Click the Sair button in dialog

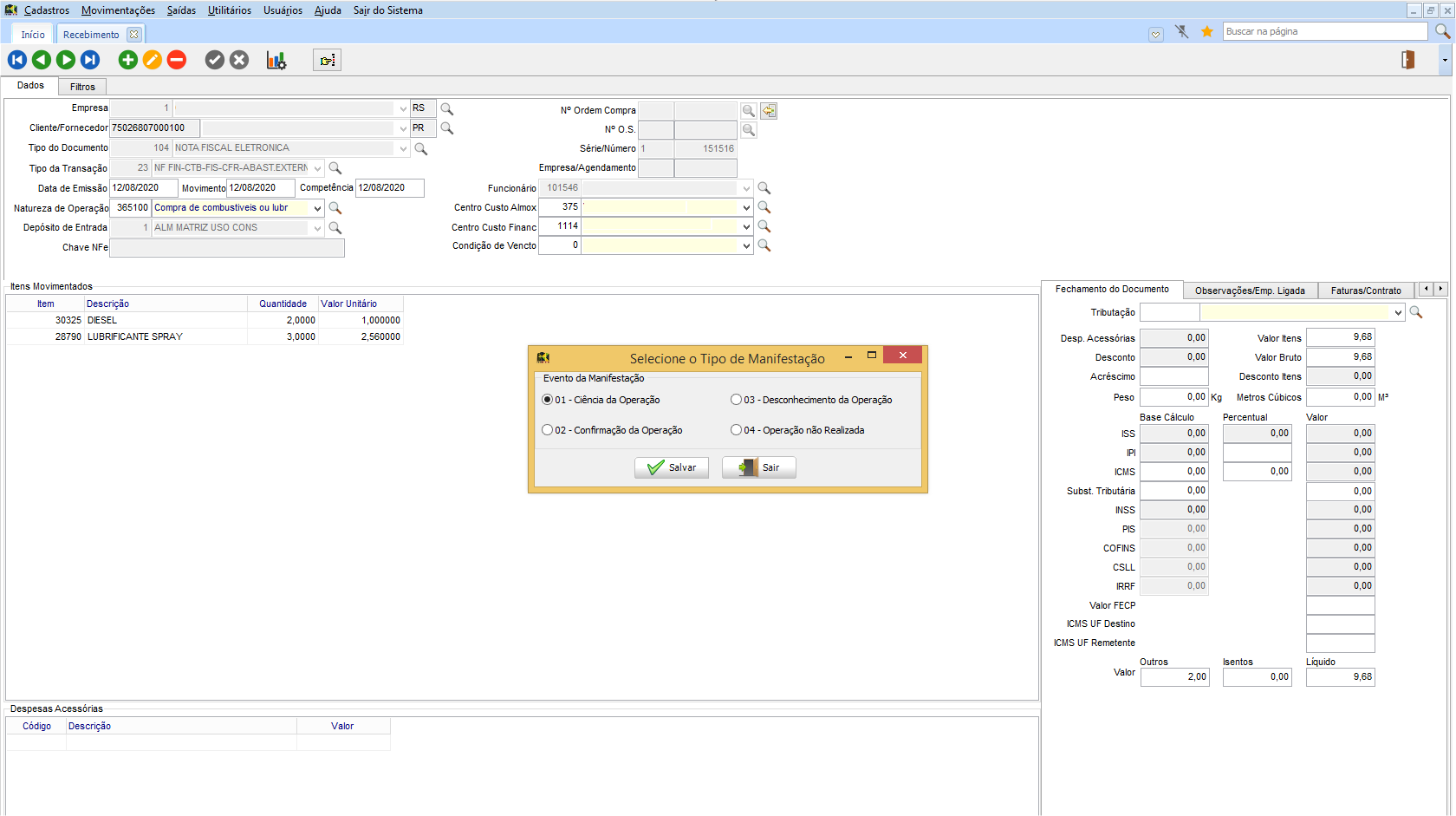click(759, 467)
